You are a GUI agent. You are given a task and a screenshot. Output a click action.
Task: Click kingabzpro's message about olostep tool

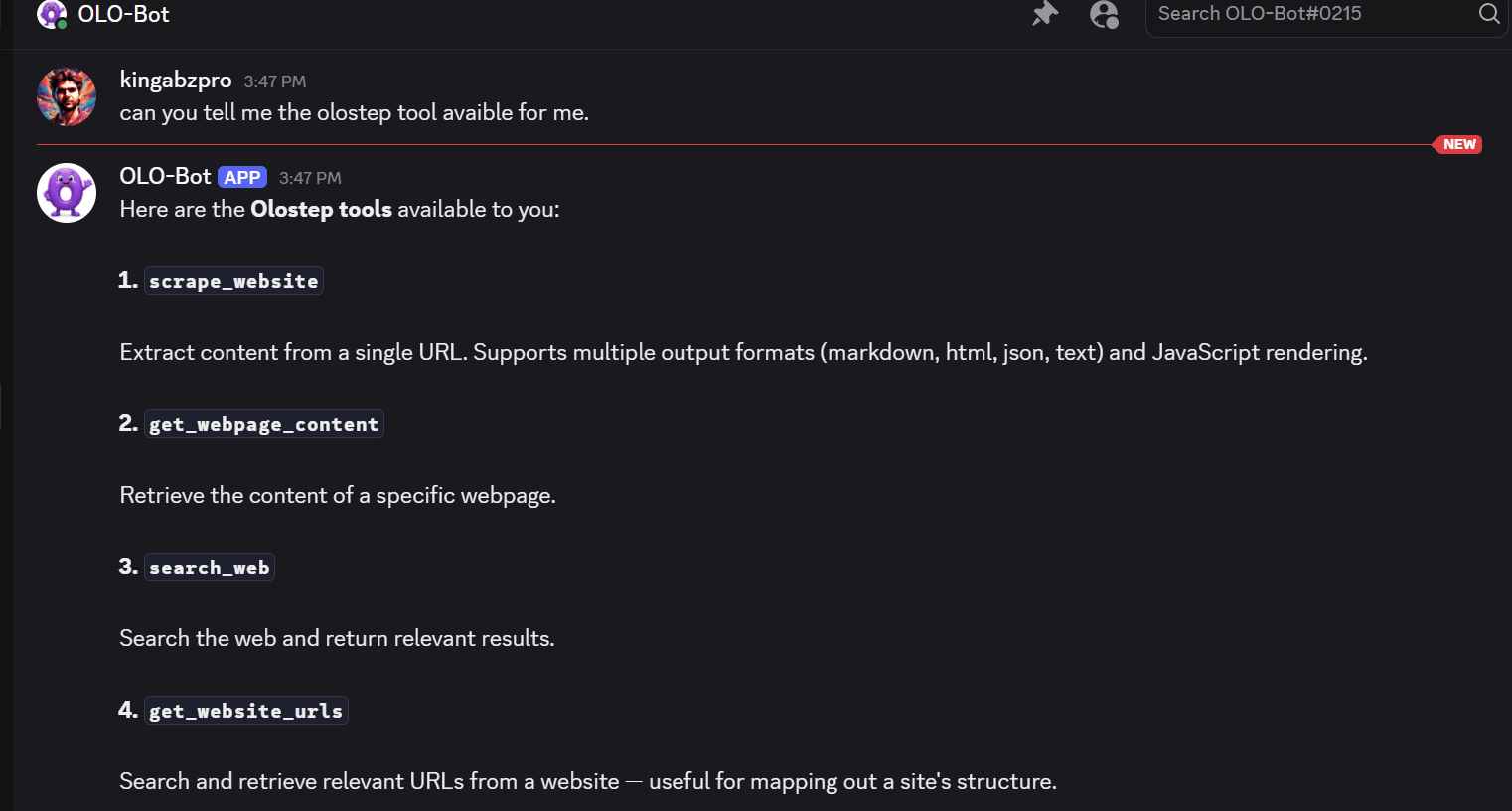pyautogui.click(x=355, y=113)
